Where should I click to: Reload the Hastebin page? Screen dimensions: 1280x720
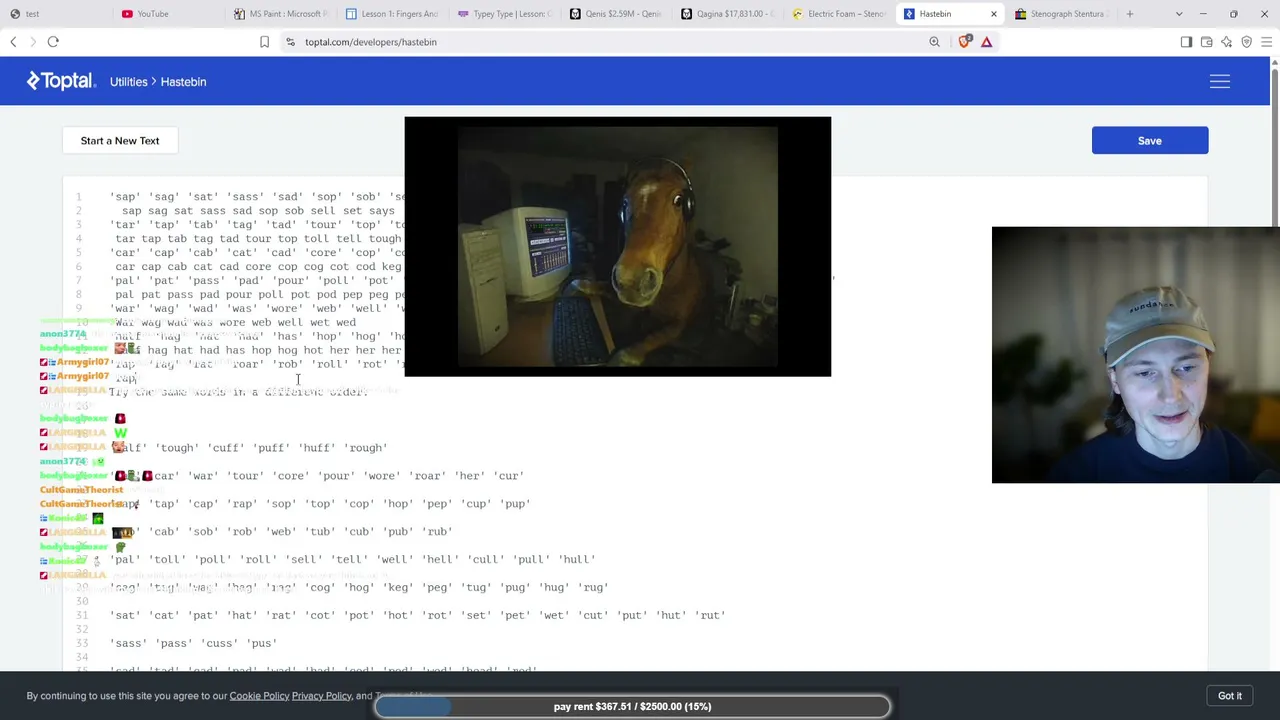[53, 42]
